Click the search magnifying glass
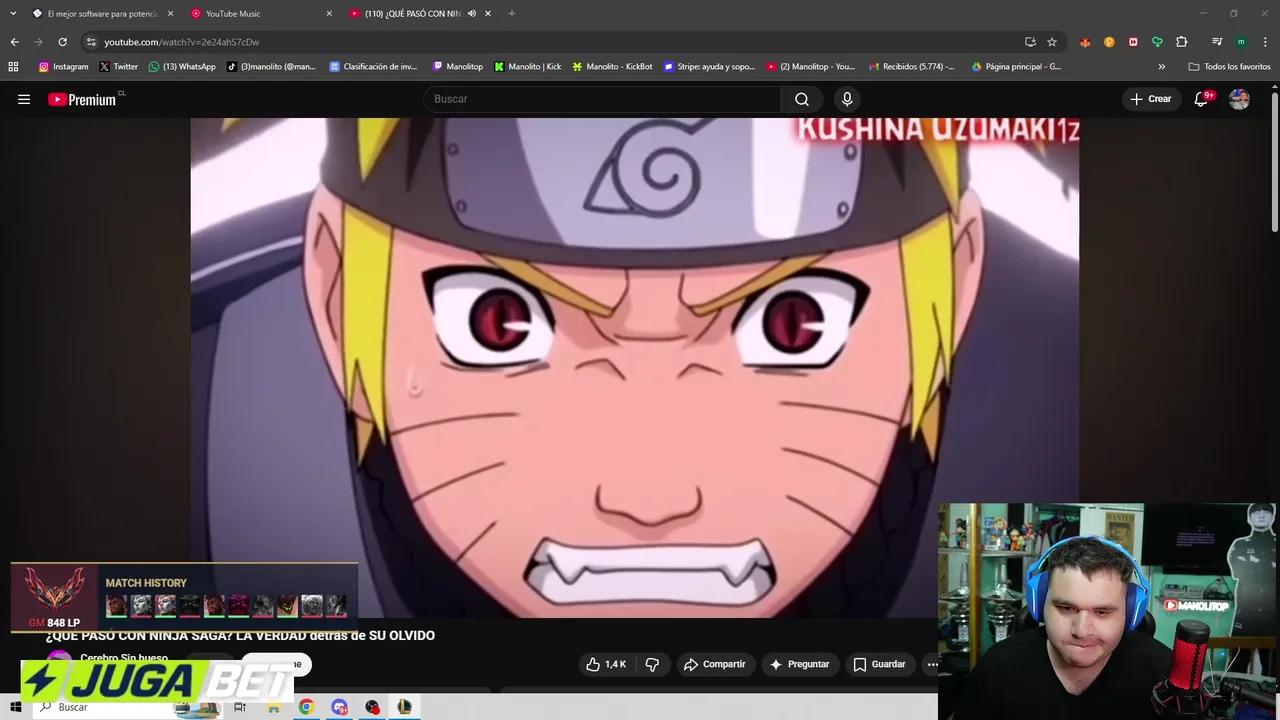Image resolution: width=1280 pixels, height=720 pixels. click(802, 98)
